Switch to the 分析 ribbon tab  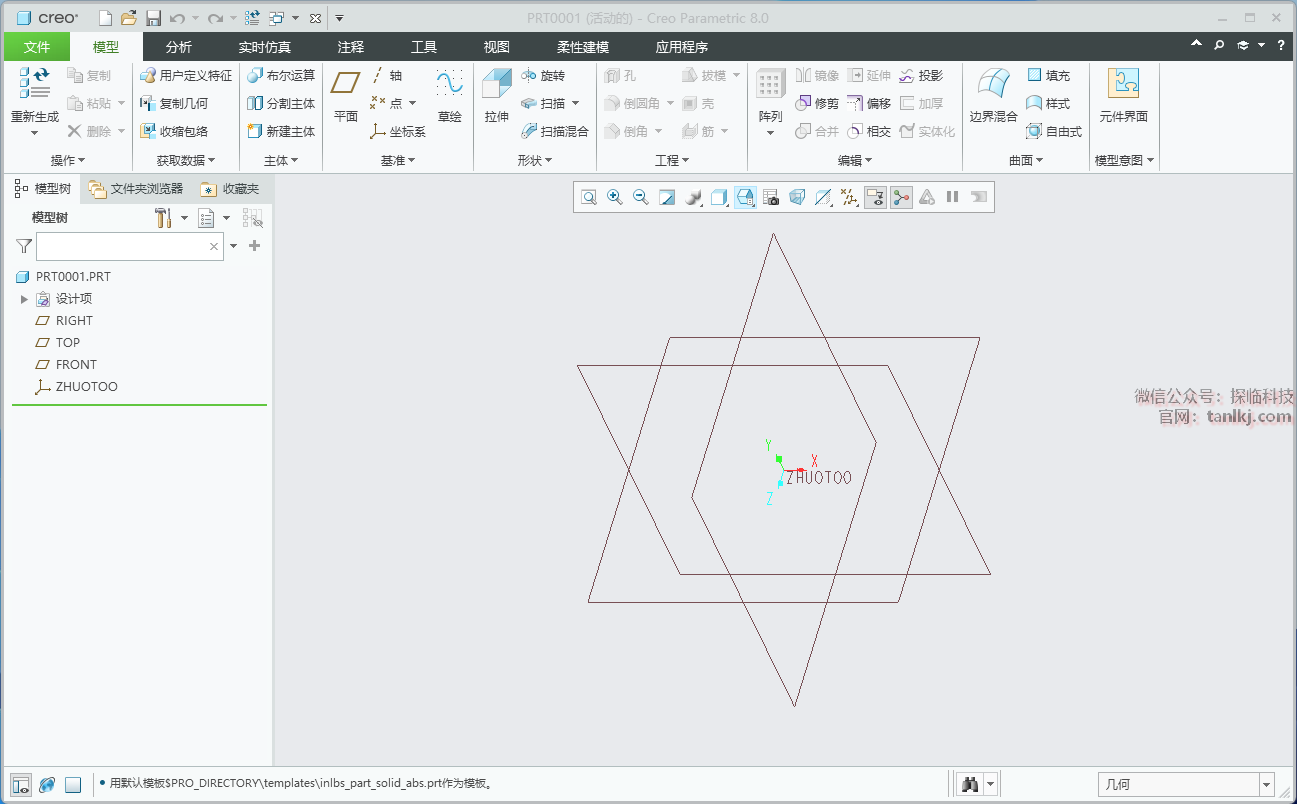pyautogui.click(x=179, y=47)
